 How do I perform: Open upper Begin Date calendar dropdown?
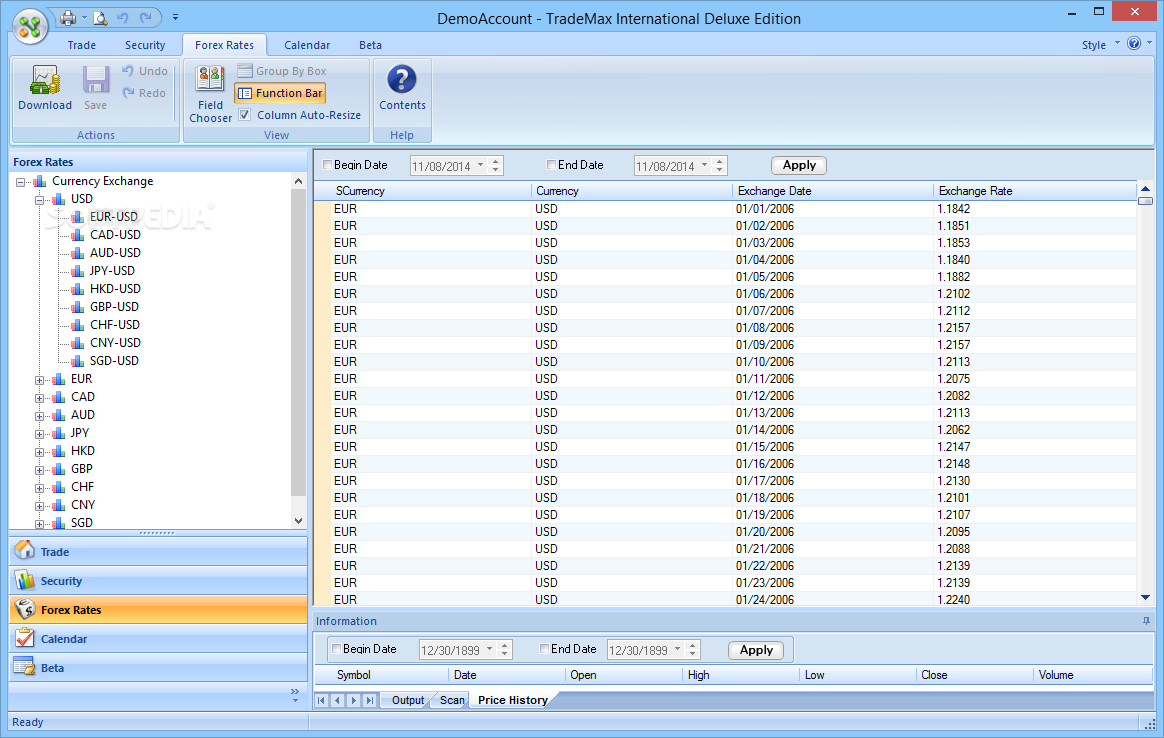click(480, 166)
